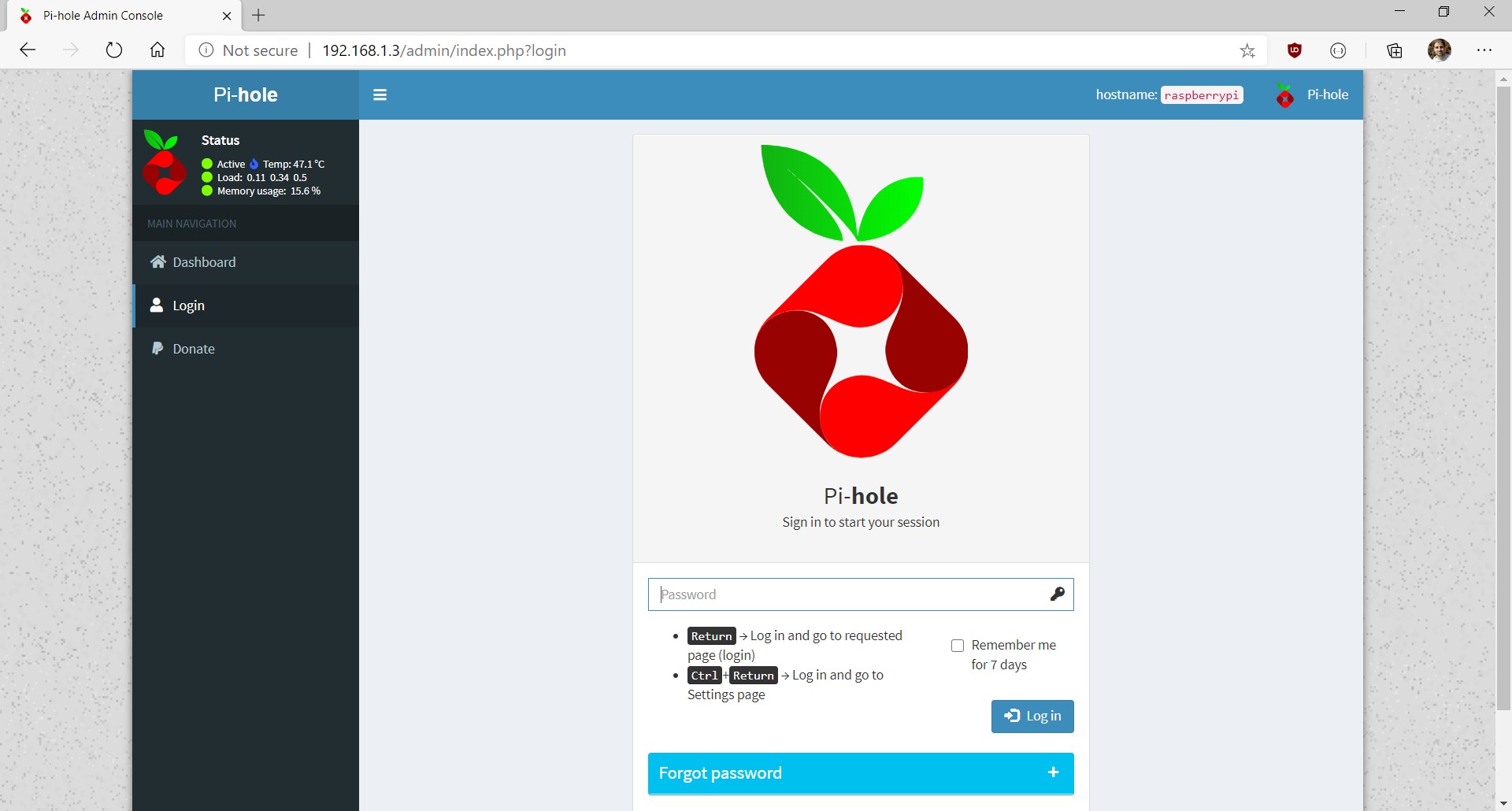Open the Collections icon in toolbar

1395,50
